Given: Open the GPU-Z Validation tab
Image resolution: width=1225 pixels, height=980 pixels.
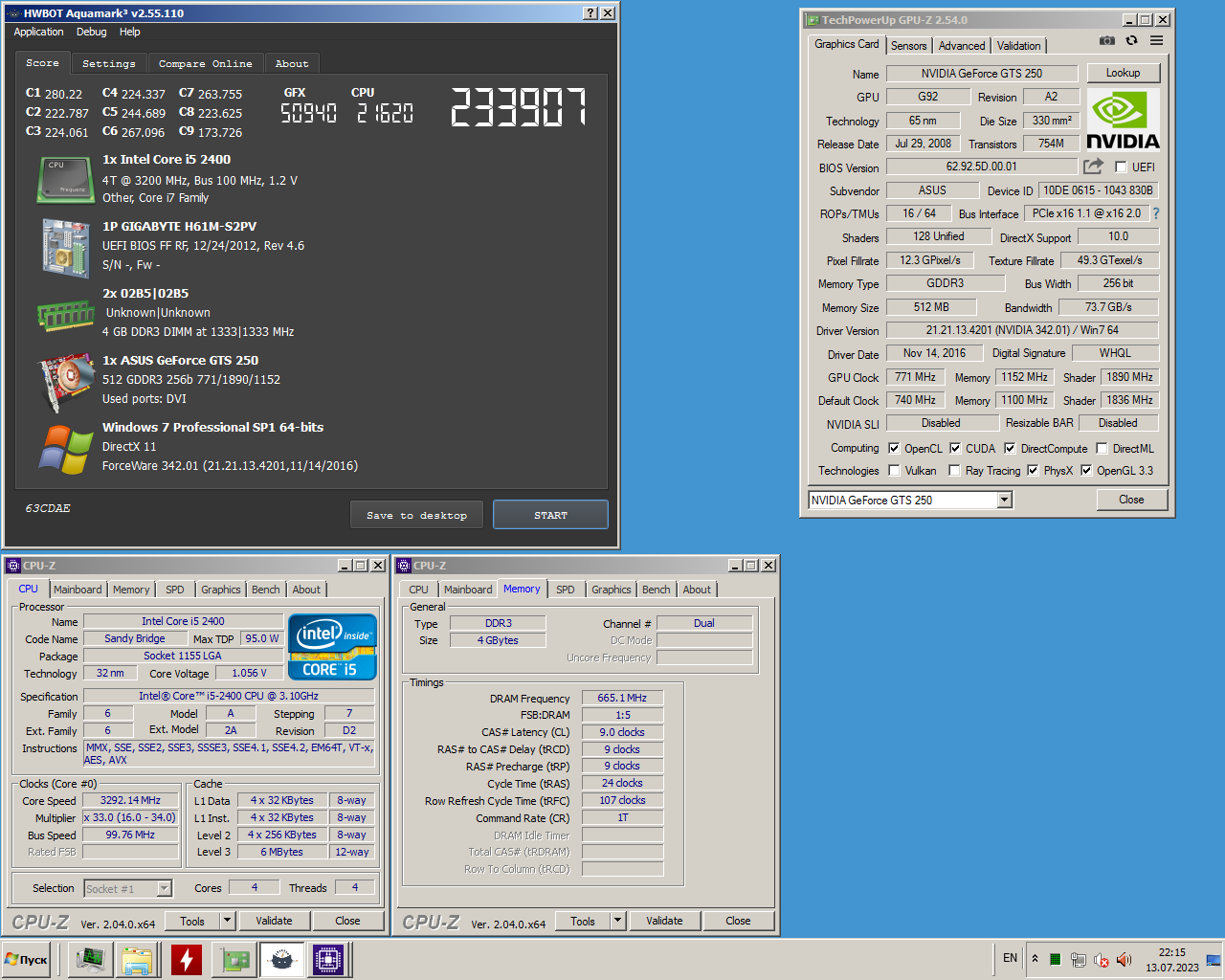Looking at the screenshot, I should [x=1018, y=45].
